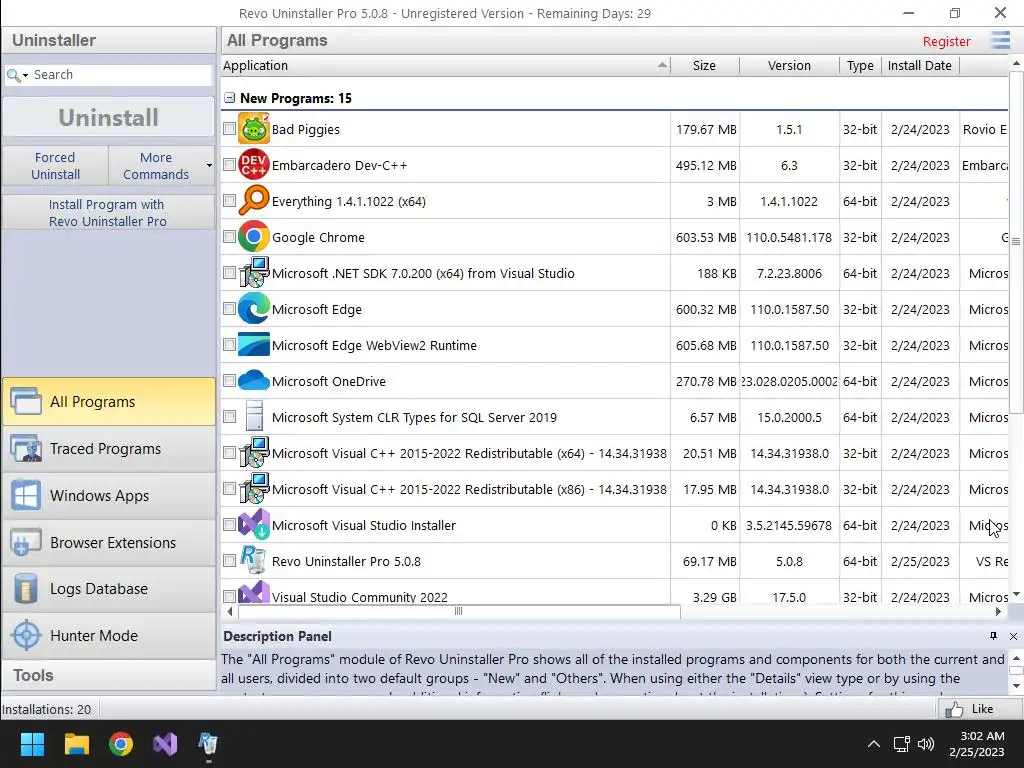
Task: Open the Traced Programs module
Action: [x=109, y=449]
